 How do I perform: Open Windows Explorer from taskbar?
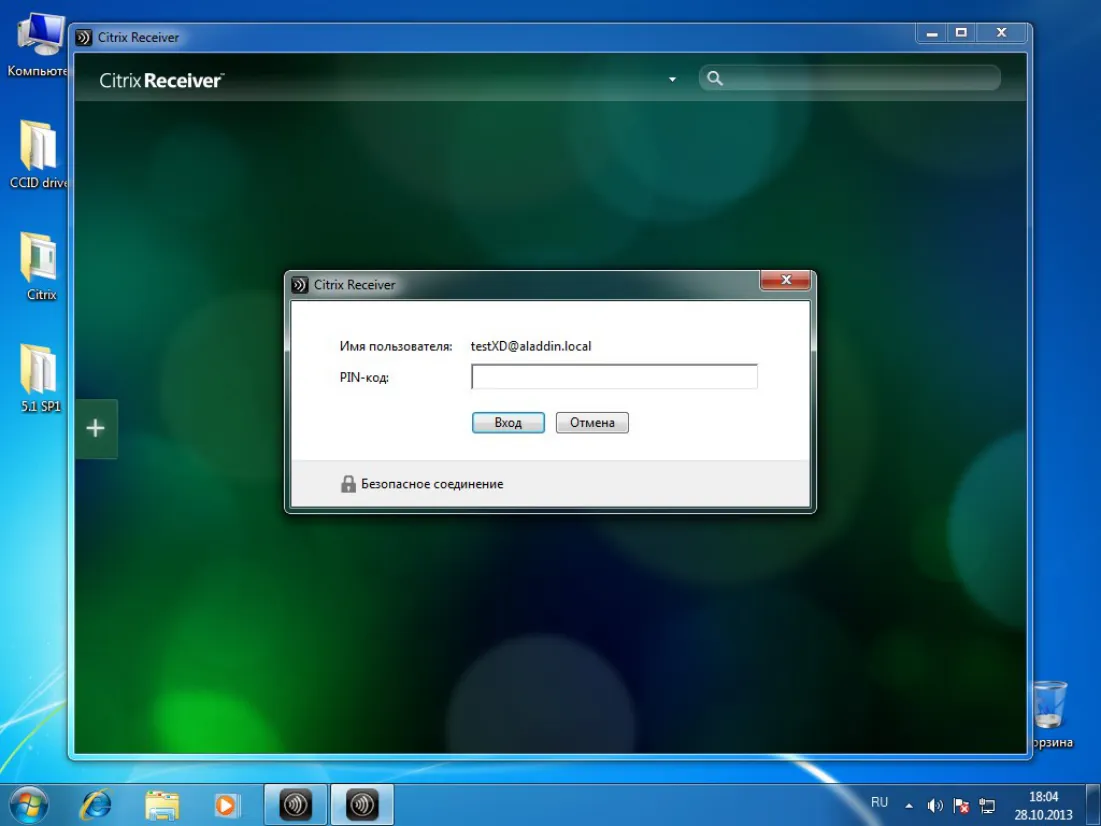pos(162,805)
